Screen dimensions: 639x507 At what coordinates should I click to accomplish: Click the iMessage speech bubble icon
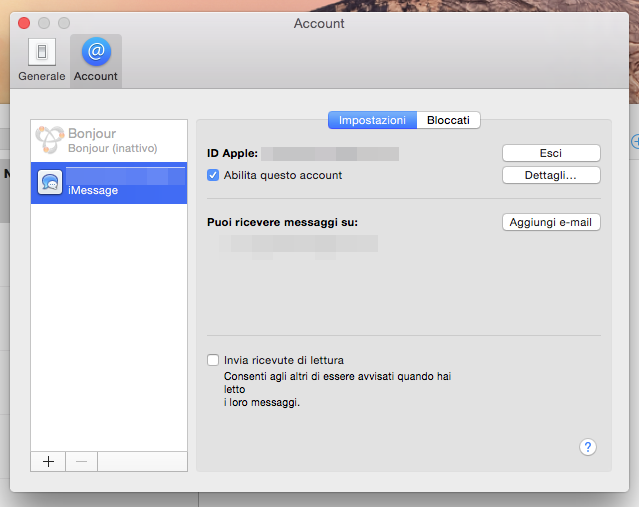pos(50,183)
